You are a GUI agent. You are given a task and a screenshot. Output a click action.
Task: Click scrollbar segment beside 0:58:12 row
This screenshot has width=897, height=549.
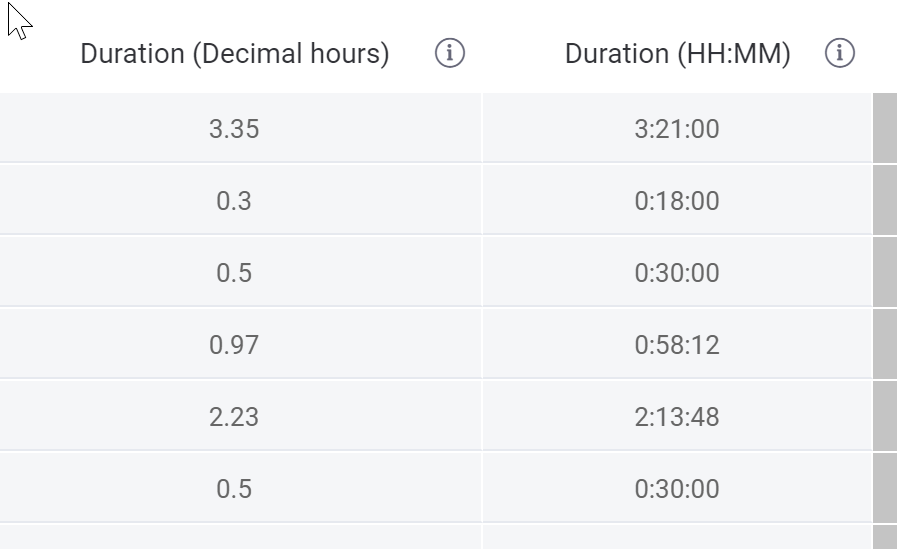click(885, 344)
